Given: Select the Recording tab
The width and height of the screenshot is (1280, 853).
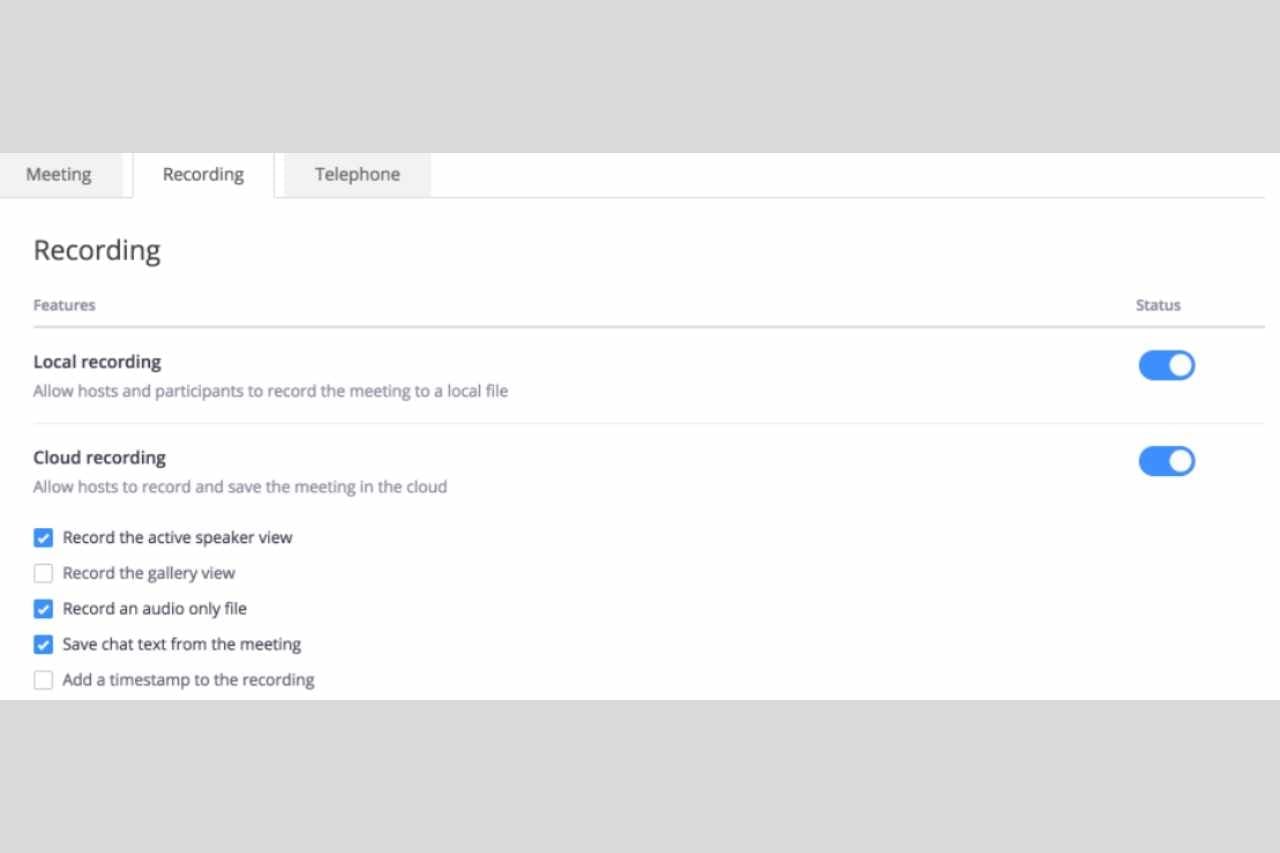Looking at the screenshot, I should coord(203,175).
